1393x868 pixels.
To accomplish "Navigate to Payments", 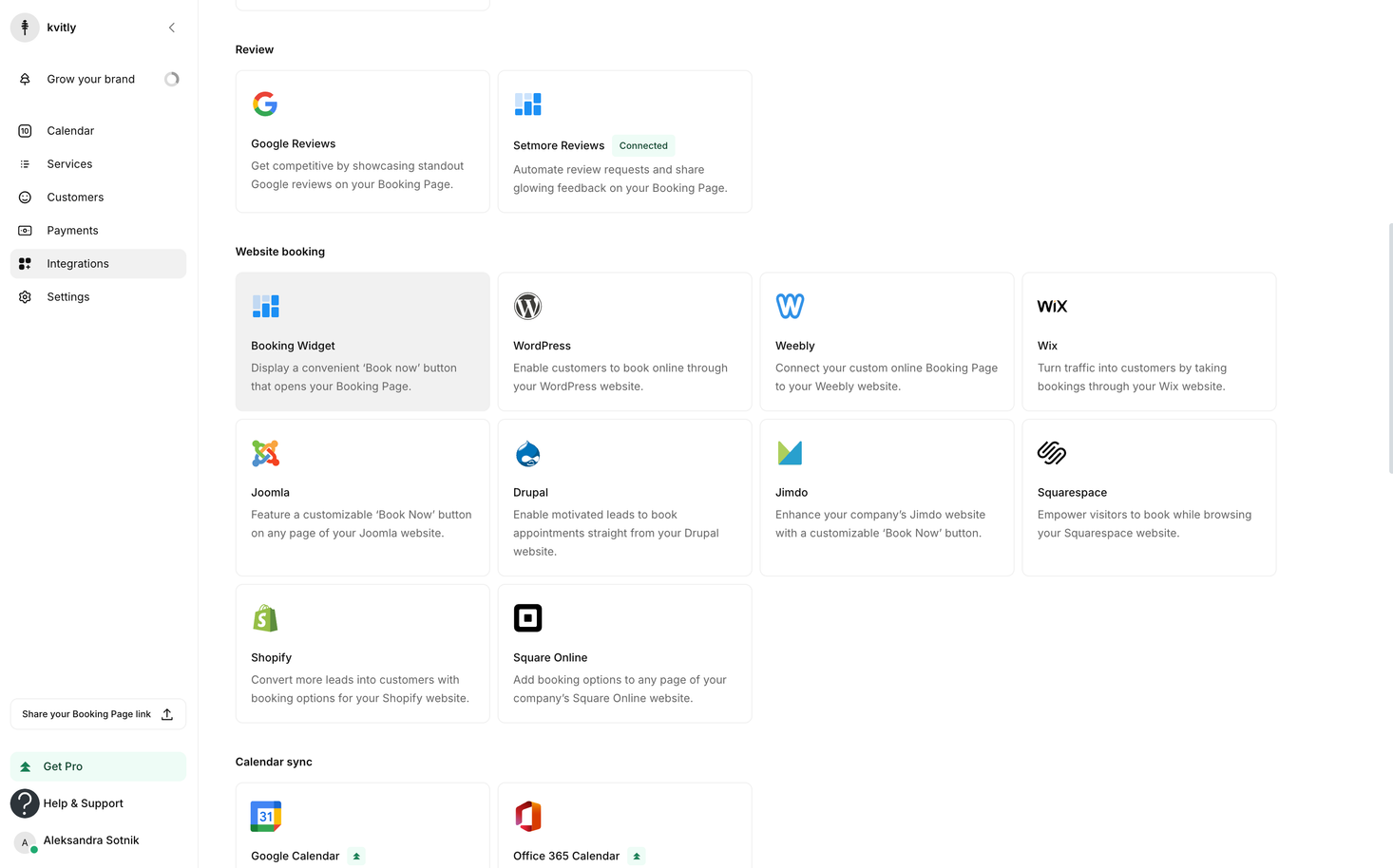I will pos(99,231).
